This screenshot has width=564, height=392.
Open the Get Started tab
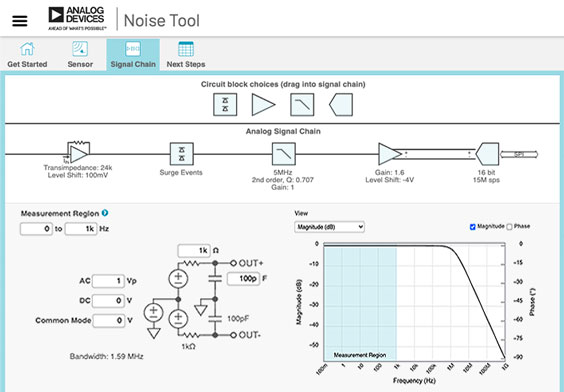27,55
